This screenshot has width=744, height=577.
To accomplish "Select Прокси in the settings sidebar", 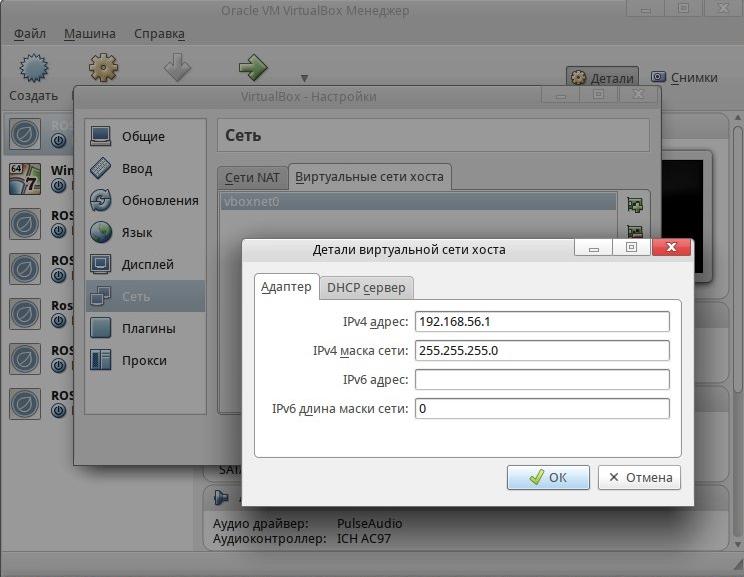I will click(x=145, y=360).
